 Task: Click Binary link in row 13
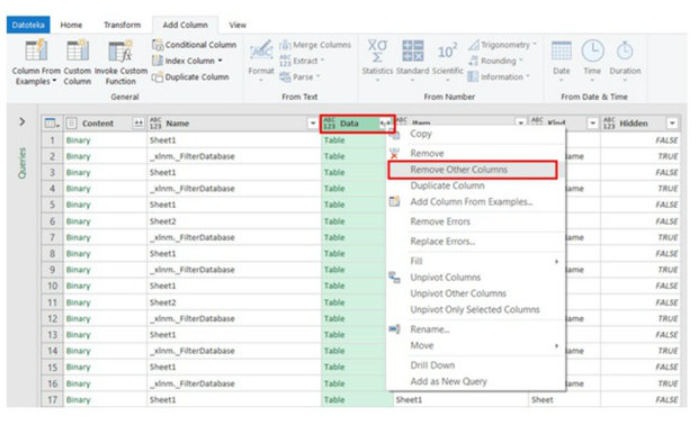click(x=78, y=335)
